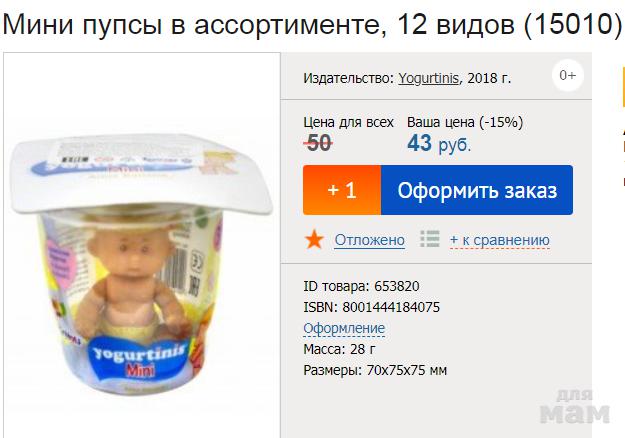This screenshot has height=438, width=625.
Task: Click the comparison list icon
Action: tap(430, 239)
